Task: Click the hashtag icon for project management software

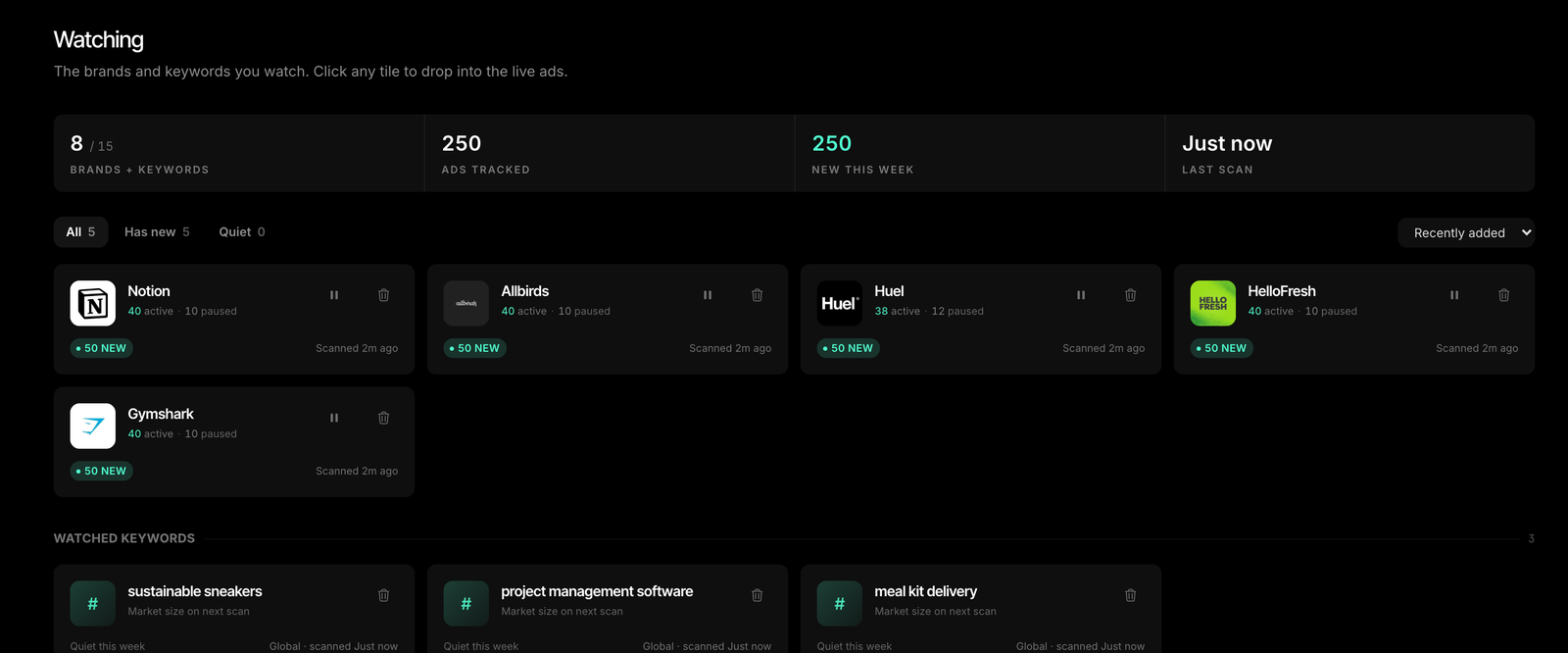Action: point(466,604)
